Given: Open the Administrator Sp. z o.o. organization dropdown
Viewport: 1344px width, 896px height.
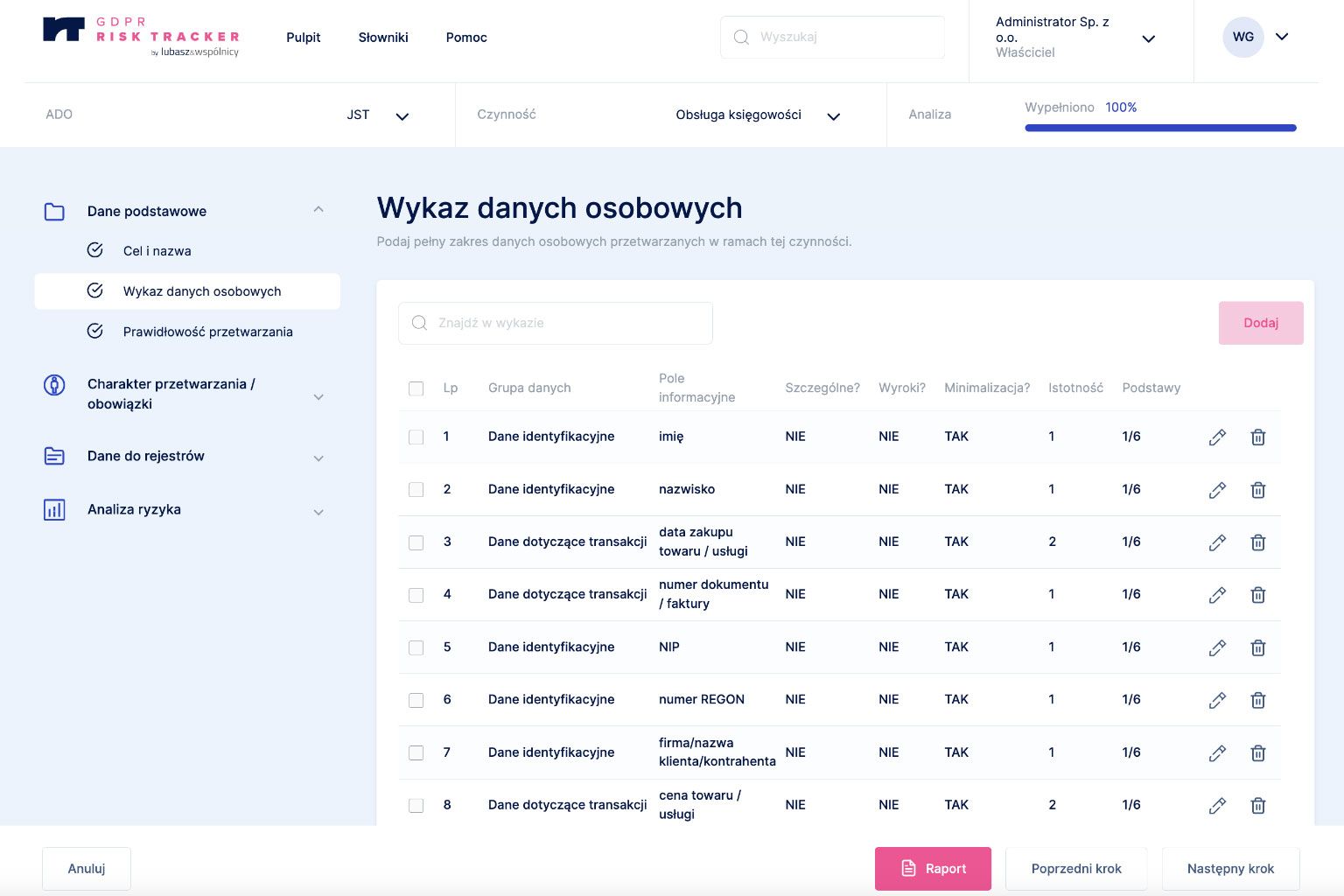Looking at the screenshot, I should [1148, 38].
